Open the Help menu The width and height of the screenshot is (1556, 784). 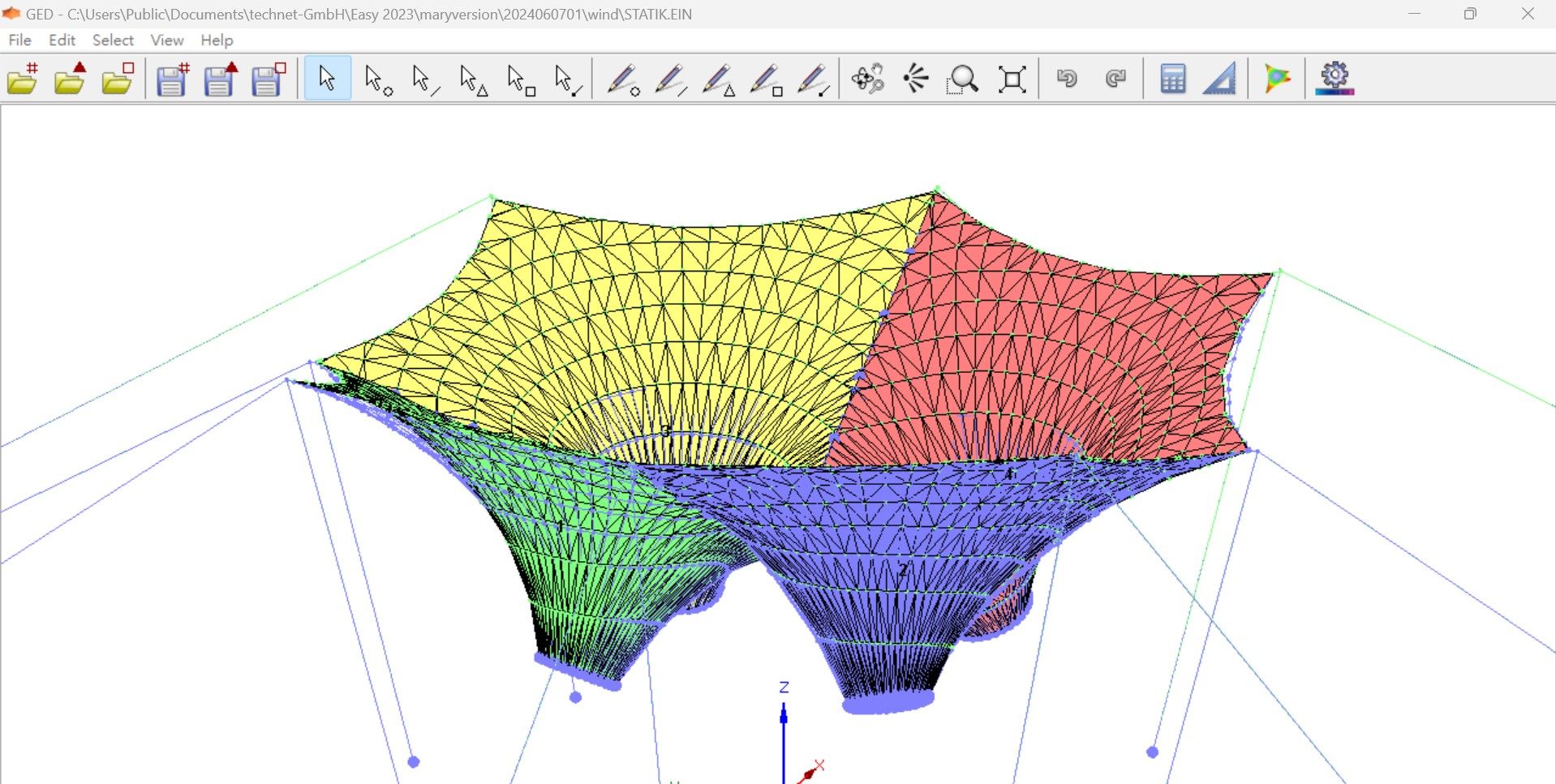217,40
